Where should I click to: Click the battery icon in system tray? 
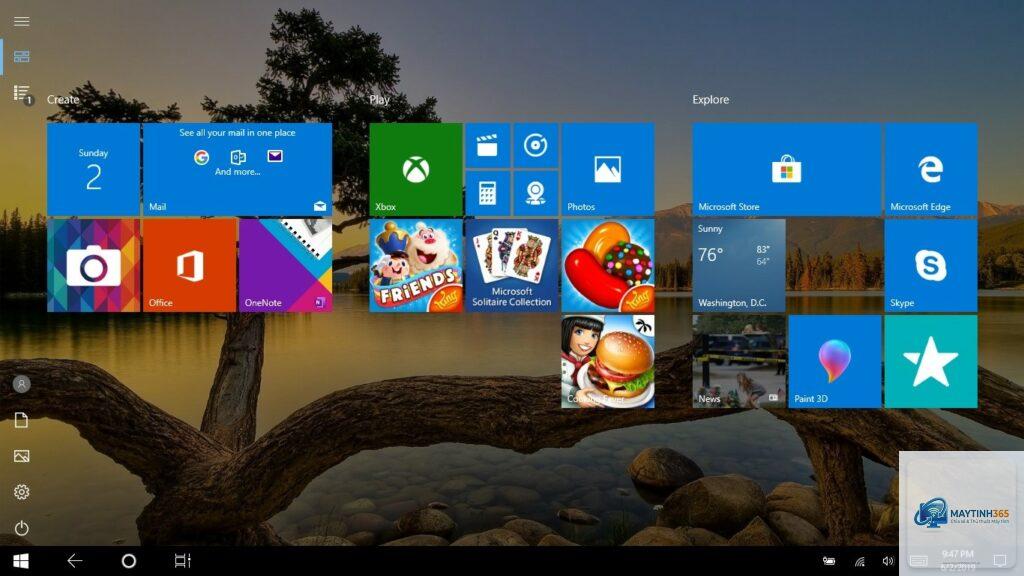coord(829,561)
